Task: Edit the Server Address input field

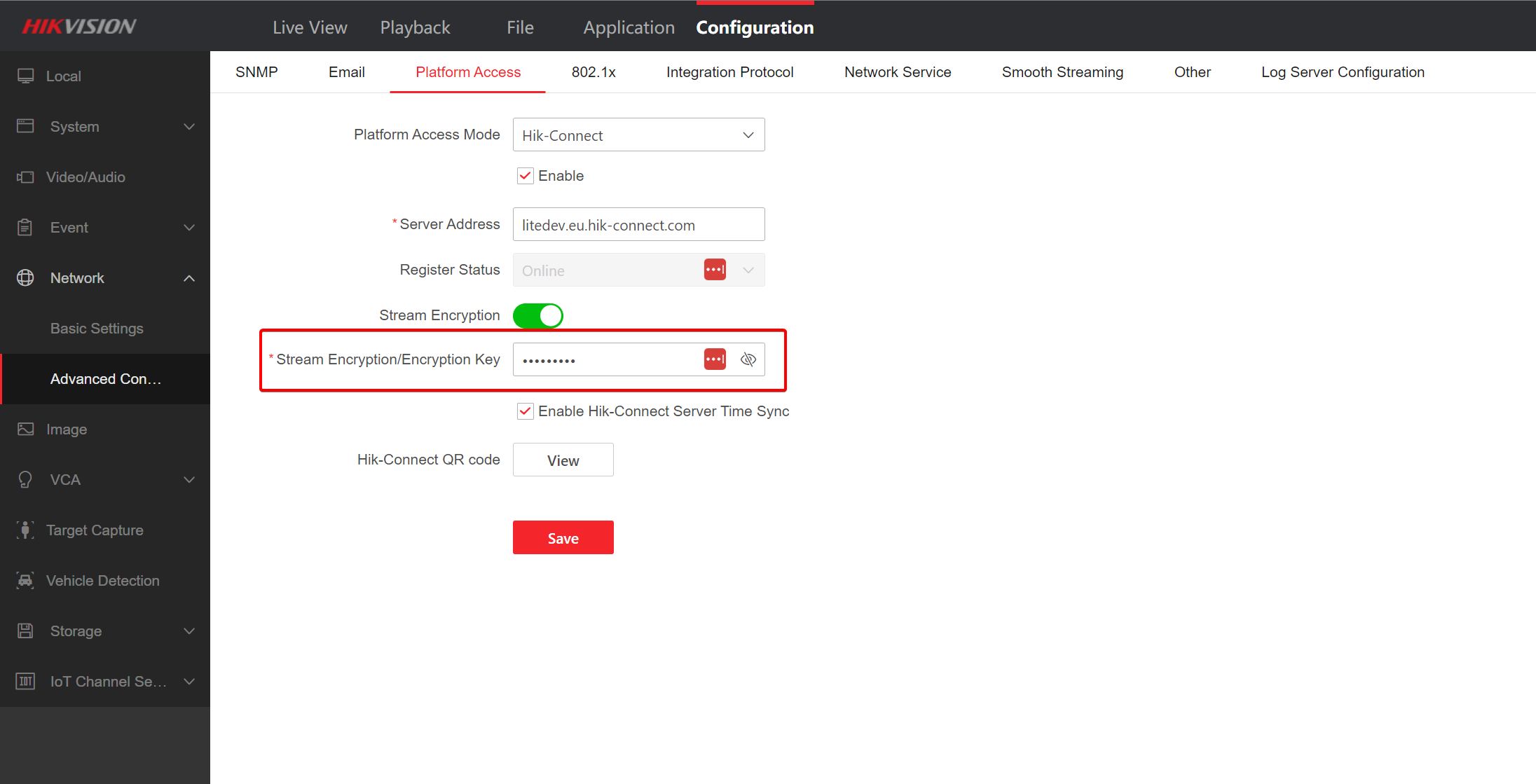Action: click(x=638, y=224)
